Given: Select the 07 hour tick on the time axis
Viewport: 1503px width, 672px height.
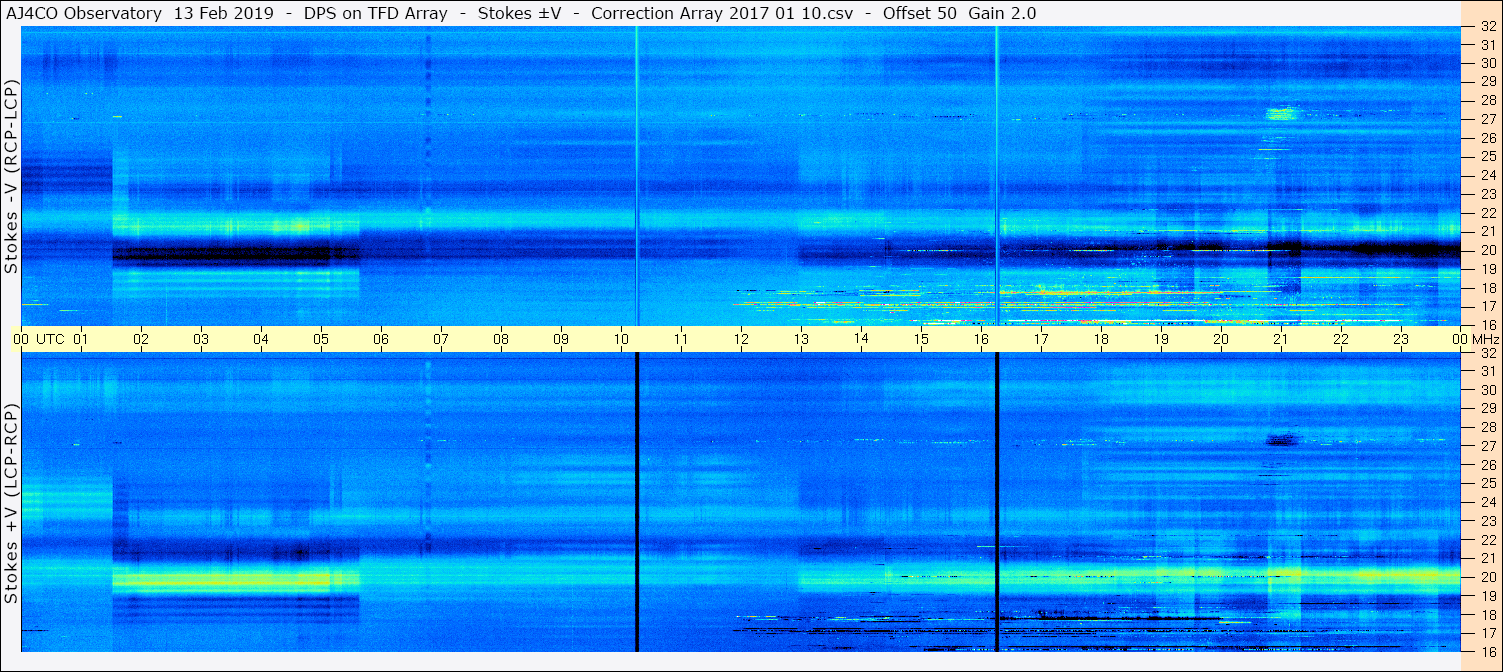Looking at the screenshot, I should [x=441, y=339].
